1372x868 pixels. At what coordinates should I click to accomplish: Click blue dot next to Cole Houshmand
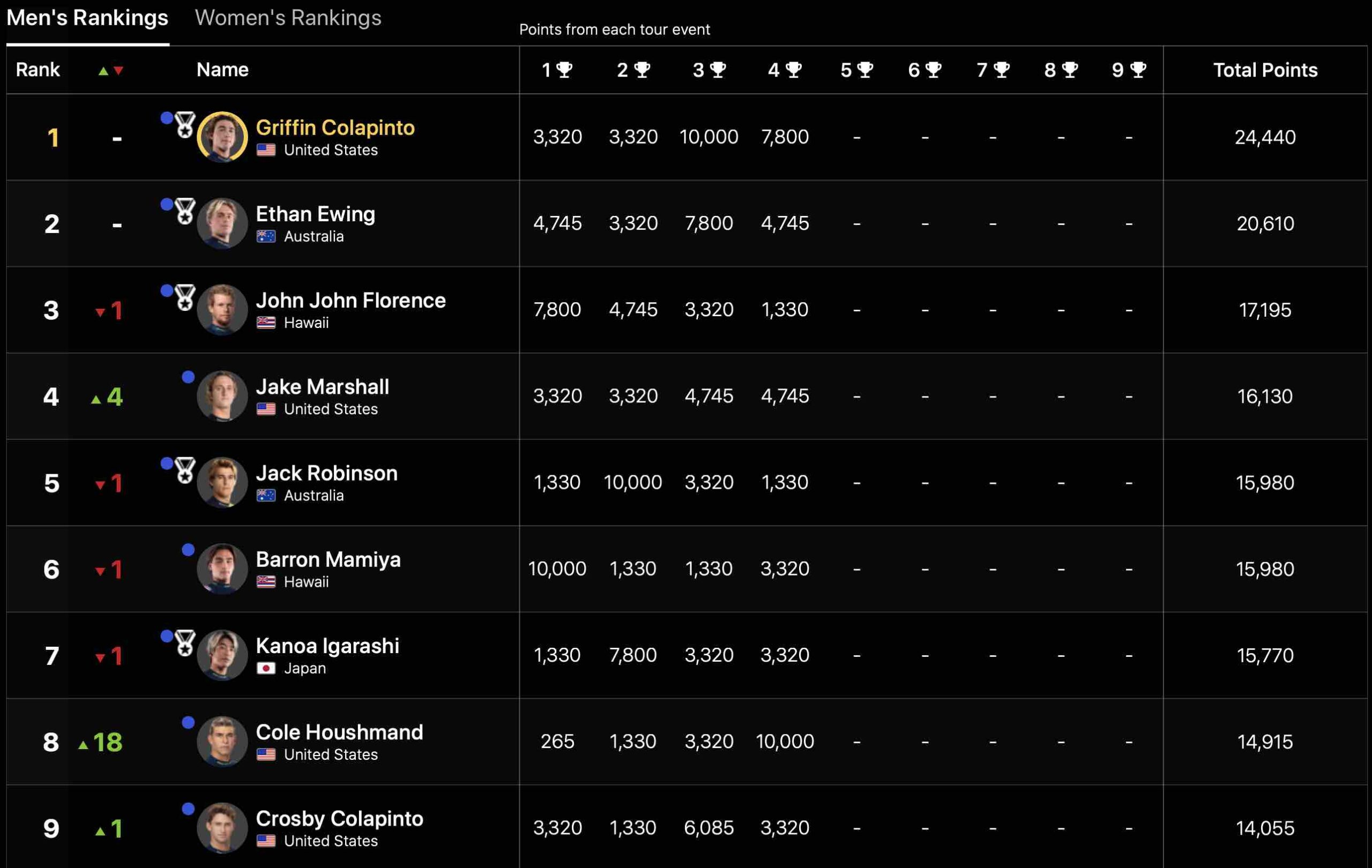coord(188,722)
